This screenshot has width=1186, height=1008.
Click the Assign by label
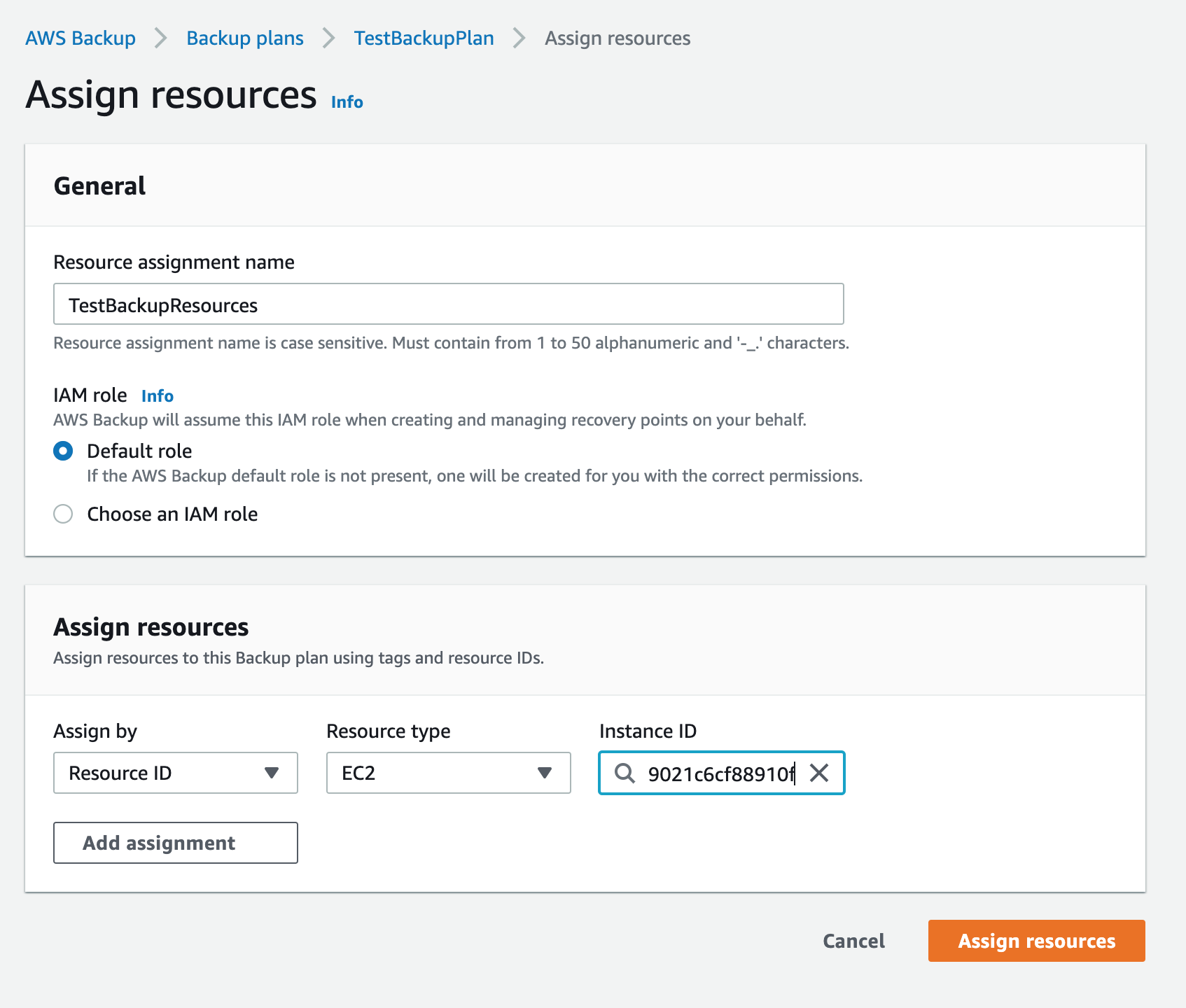pyautogui.click(x=95, y=731)
